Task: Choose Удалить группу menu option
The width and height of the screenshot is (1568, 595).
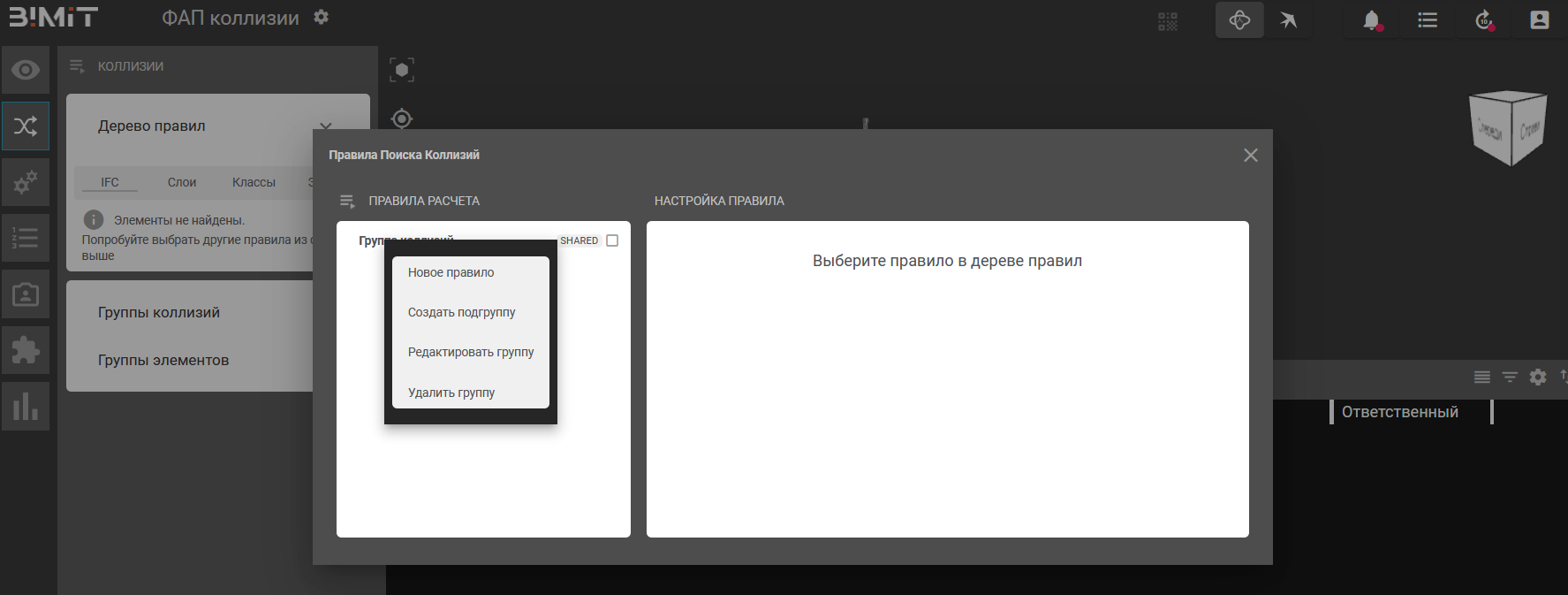Action: (x=451, y=393)
